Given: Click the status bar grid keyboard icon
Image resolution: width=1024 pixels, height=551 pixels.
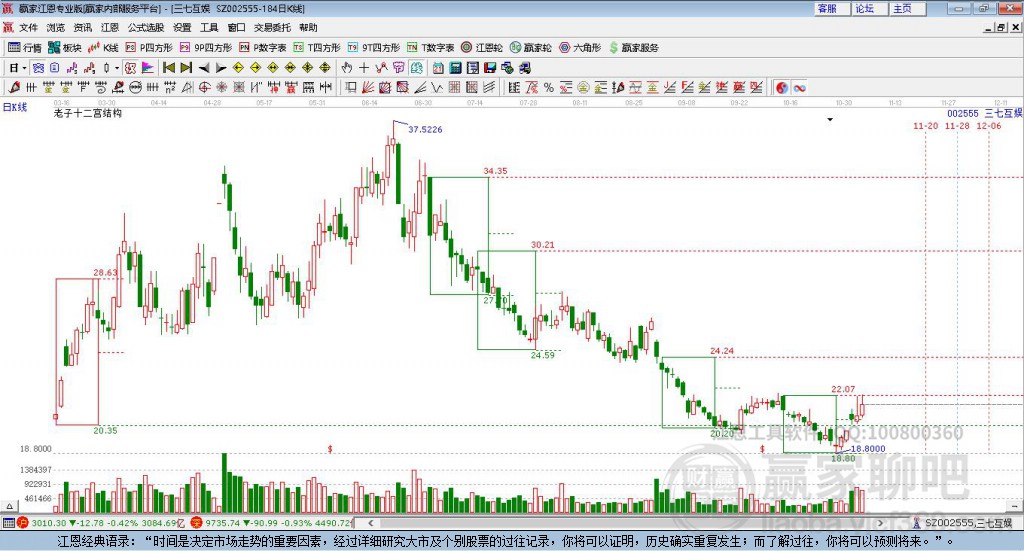Looking at the screenshot, I should 8,523.
